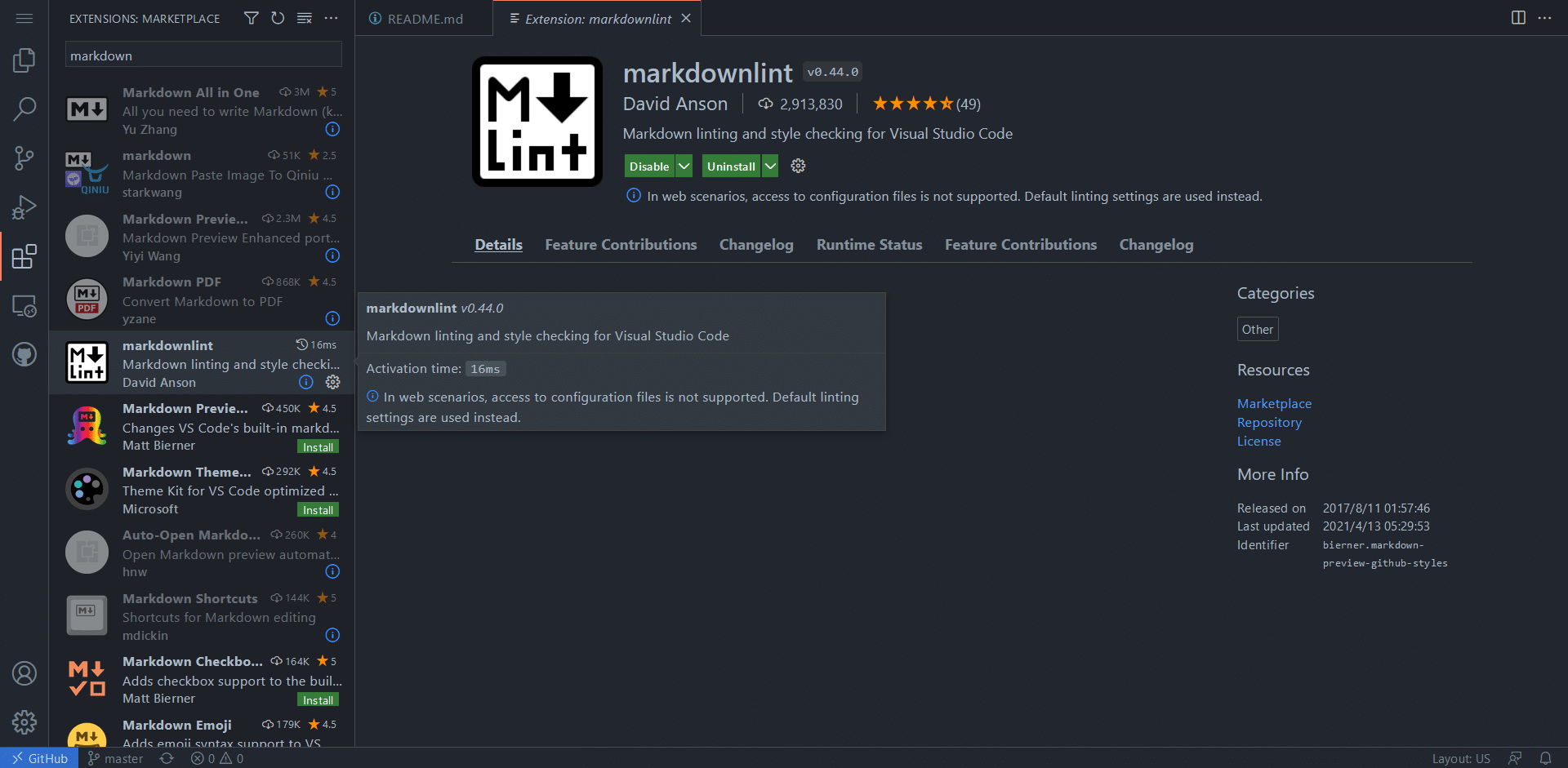Click the master branch in status bar

(x=115, y=758)
